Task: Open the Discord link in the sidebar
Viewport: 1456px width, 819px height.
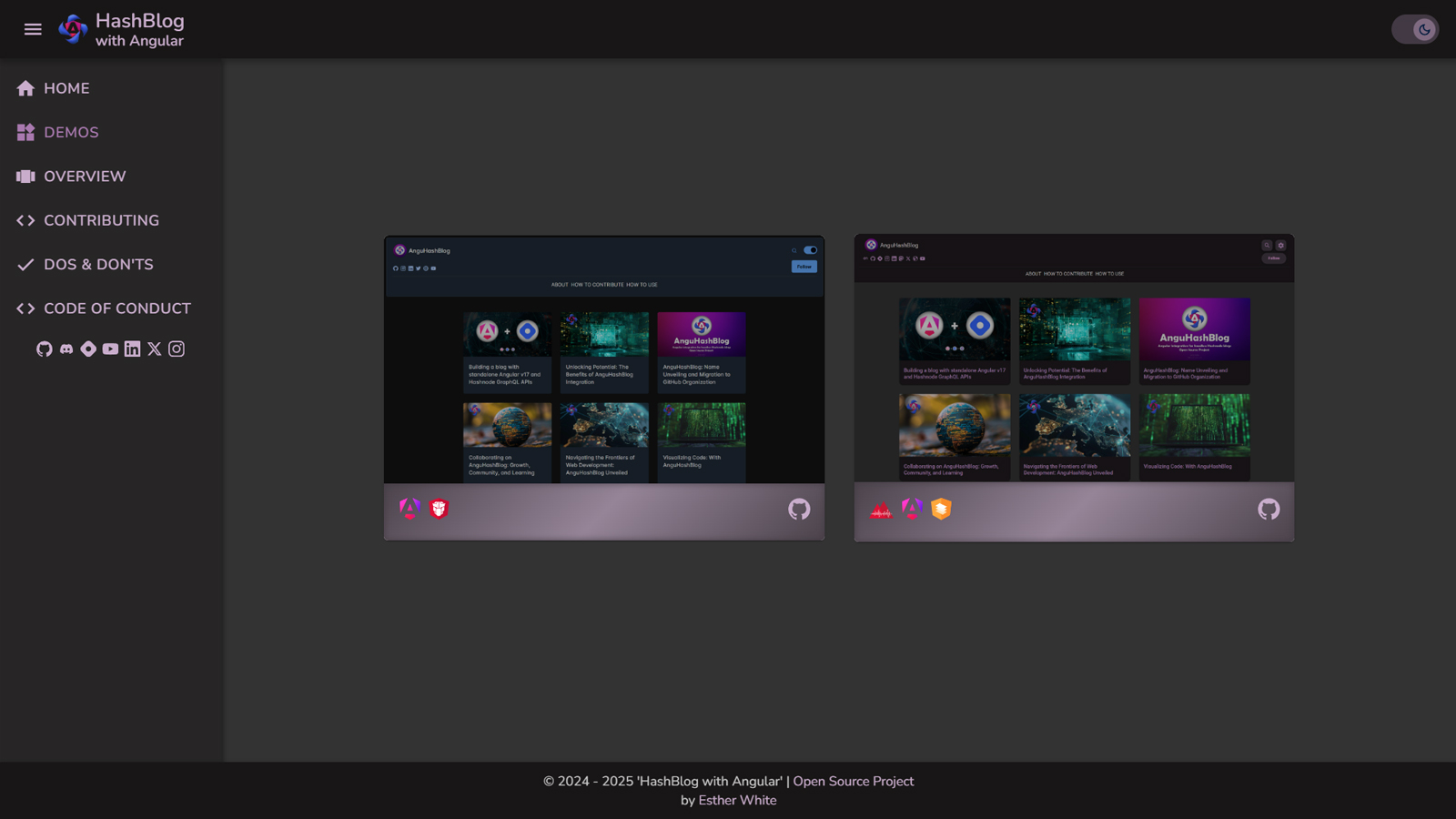Action: point(66,349)
